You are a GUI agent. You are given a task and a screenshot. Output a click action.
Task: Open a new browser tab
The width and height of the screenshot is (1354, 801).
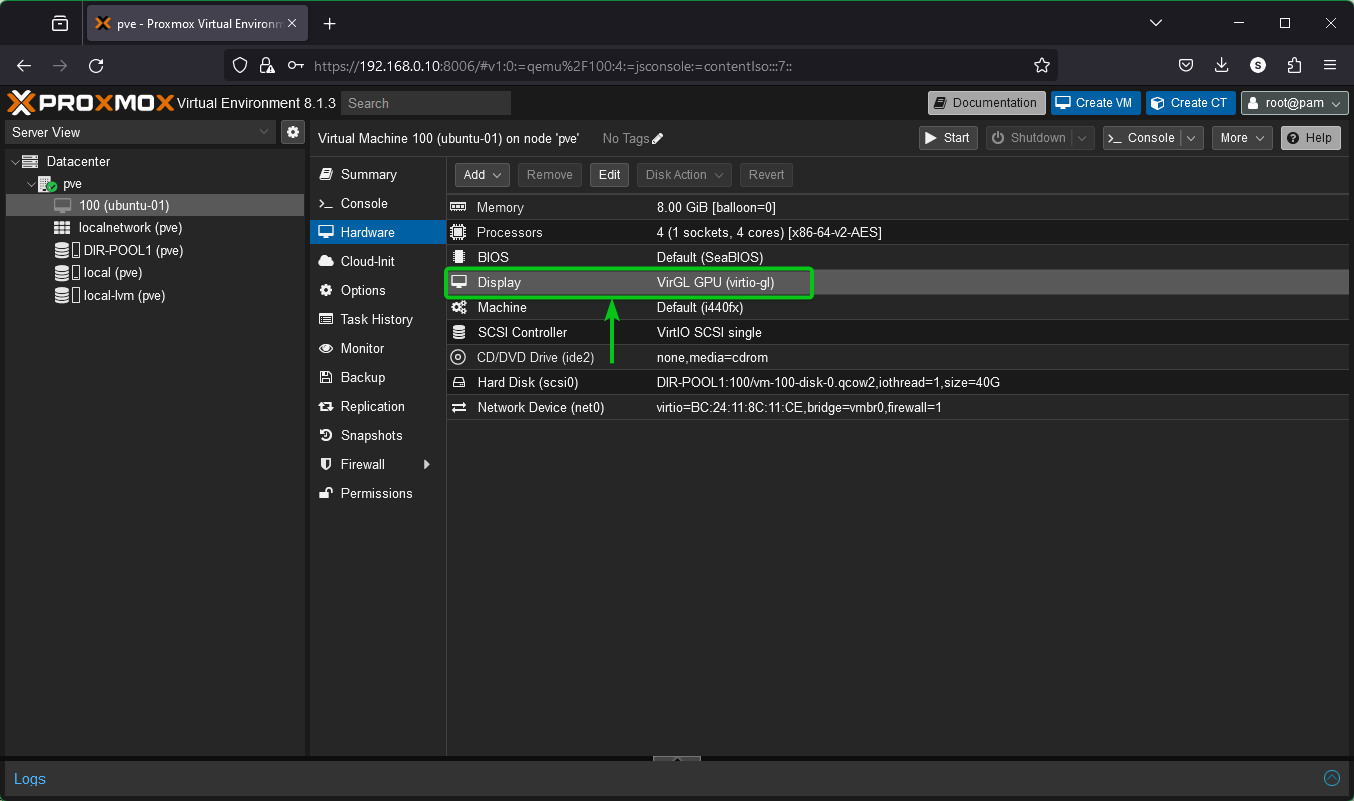(330, 23)
